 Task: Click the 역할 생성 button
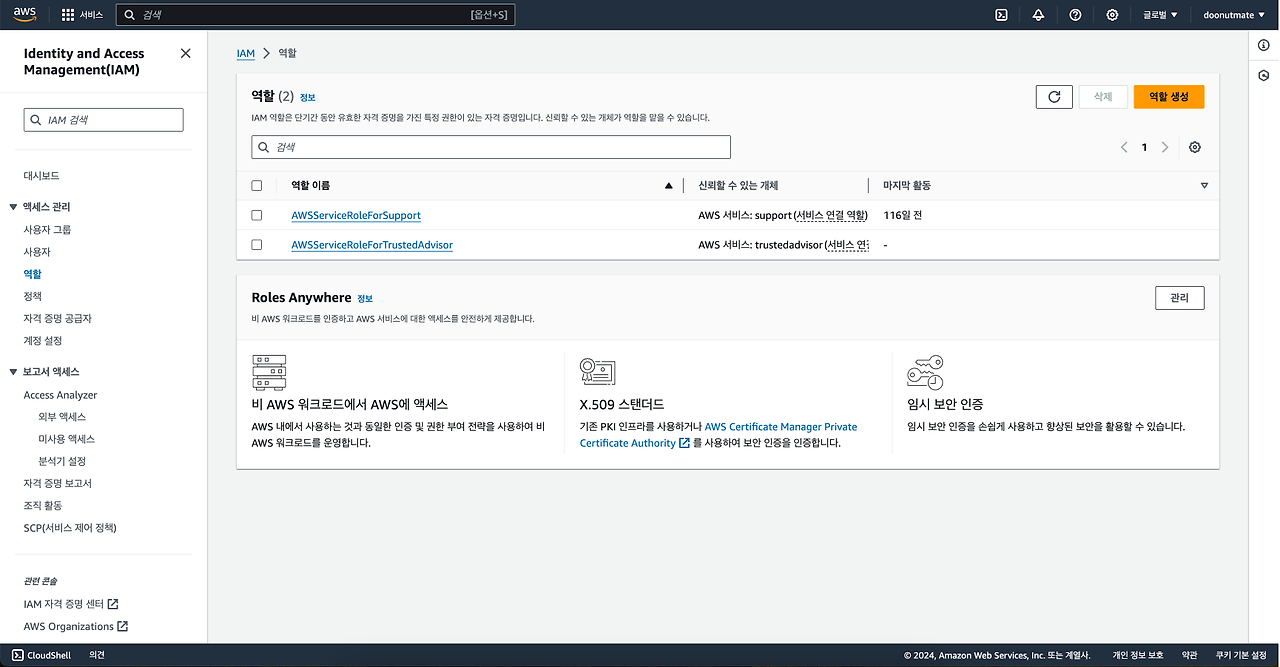(x=1168, y=97)
